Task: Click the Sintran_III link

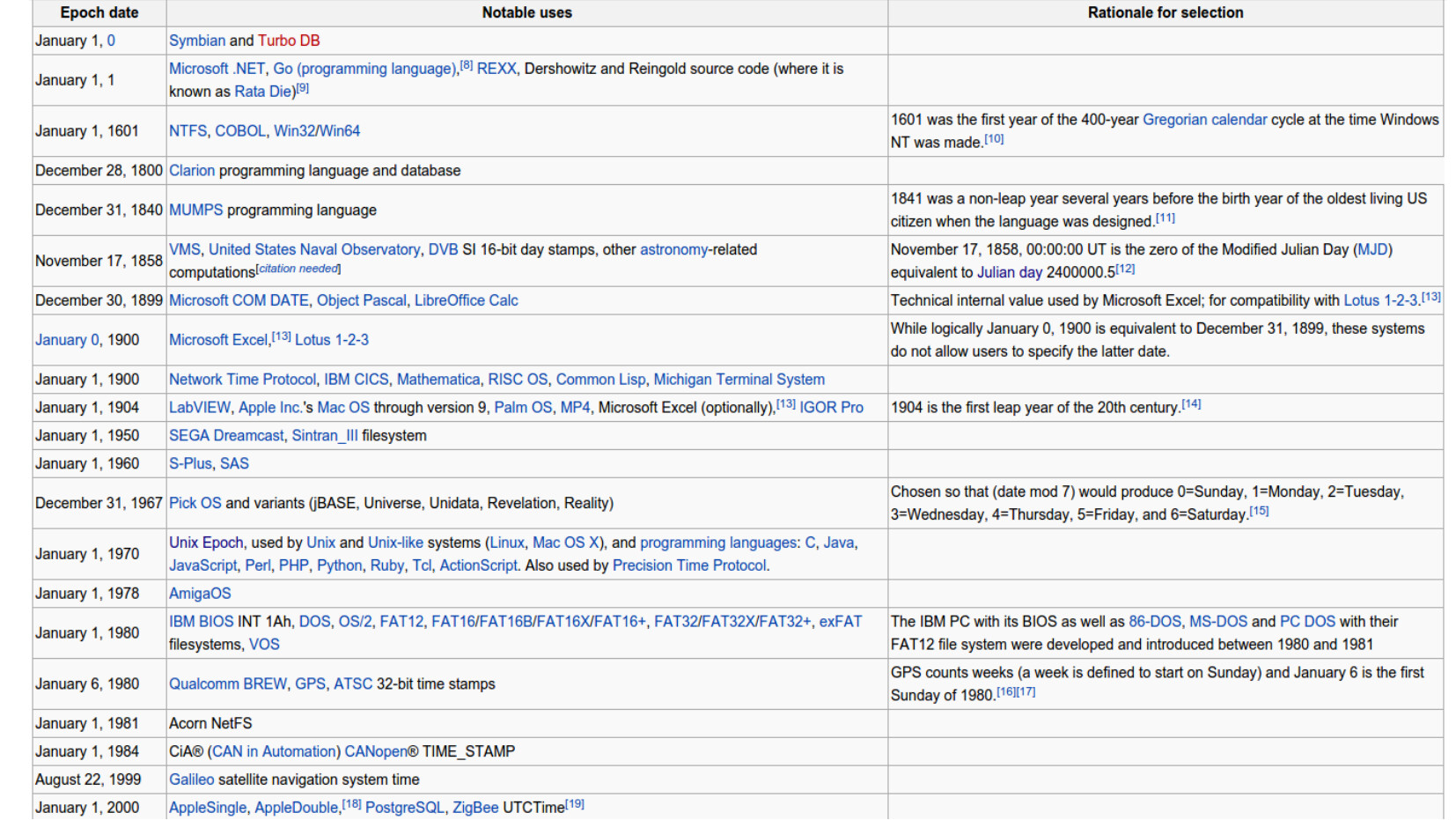Action: [x=325, y=436]
